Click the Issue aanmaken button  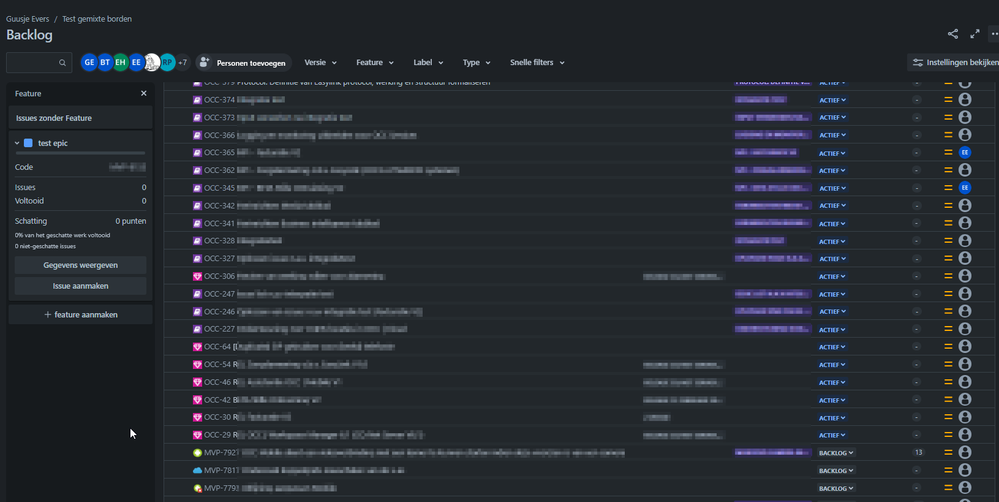pyautogui.click(x=80, y=286)
